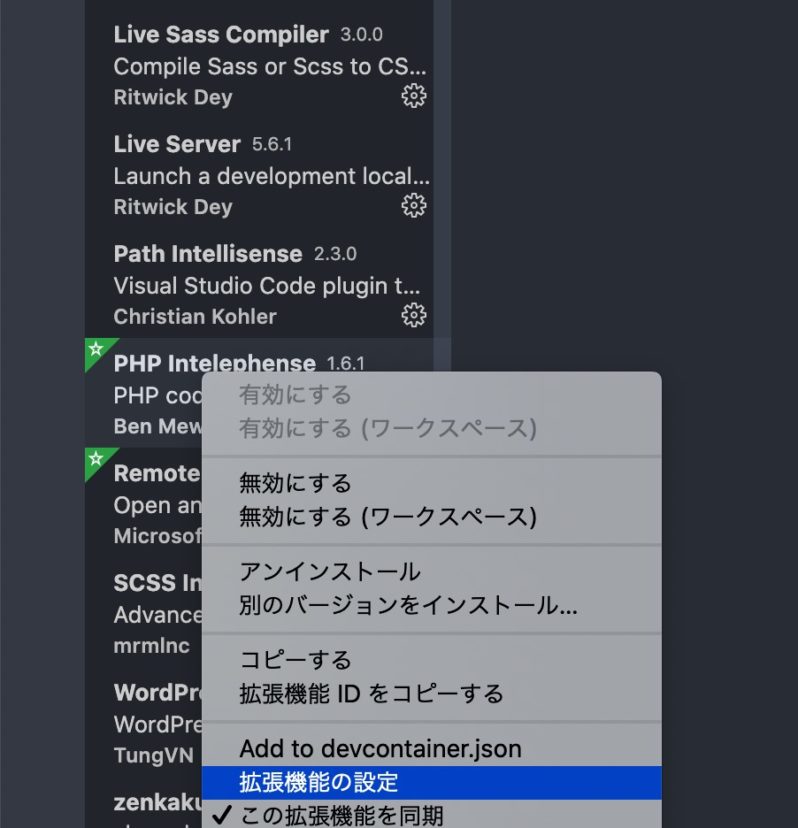Select 無効にする from context menu
The width and height of the screenshot is (798, 828).
[x=296, y=483]
